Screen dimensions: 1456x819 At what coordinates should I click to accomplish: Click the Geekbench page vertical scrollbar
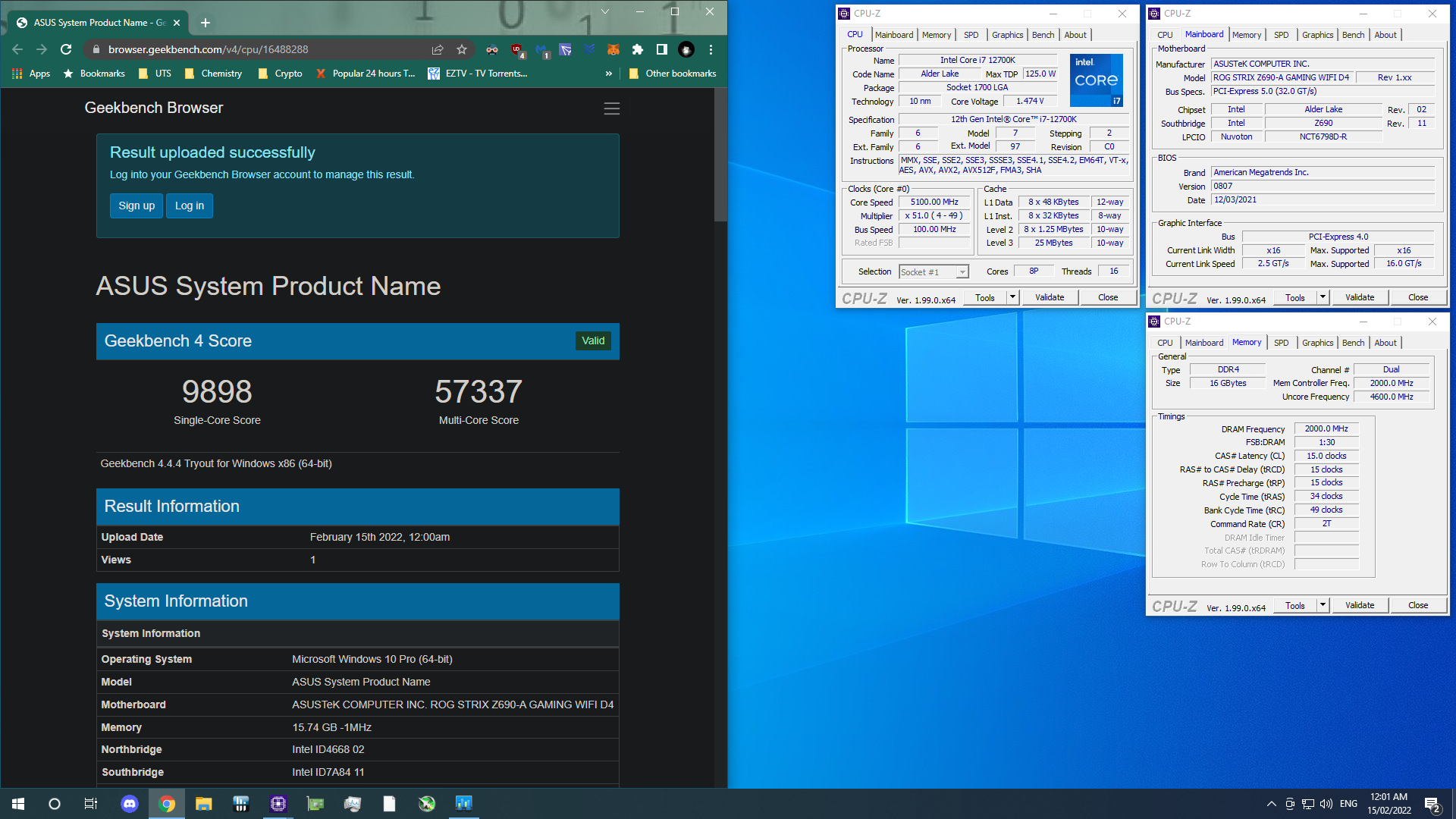coord(720,155)
